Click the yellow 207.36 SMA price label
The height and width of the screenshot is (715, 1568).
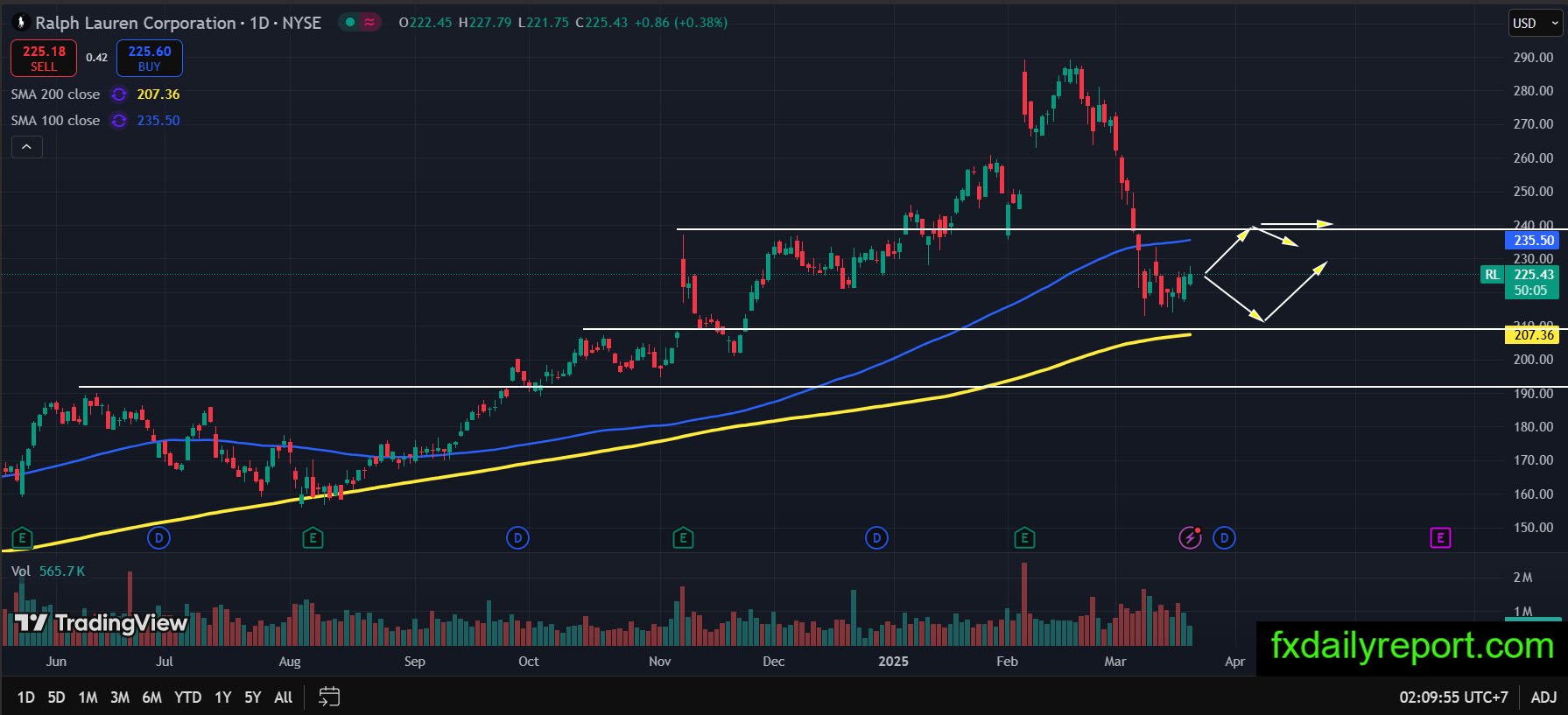coord(1534,334)
